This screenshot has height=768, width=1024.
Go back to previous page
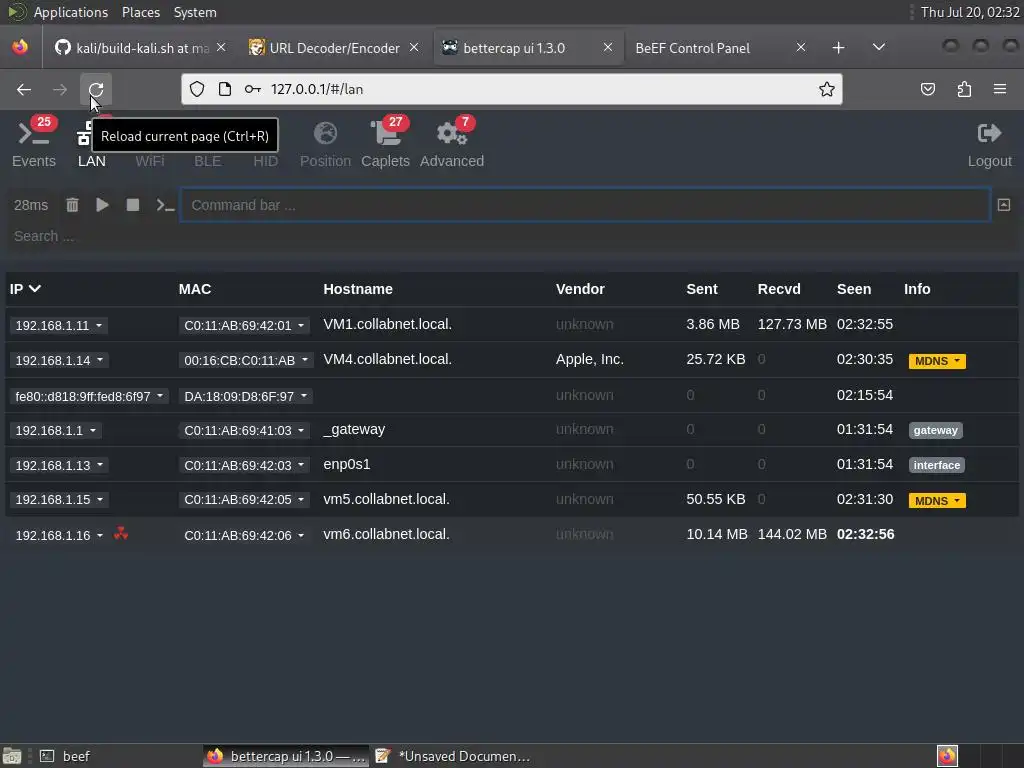tap(24, 89)
